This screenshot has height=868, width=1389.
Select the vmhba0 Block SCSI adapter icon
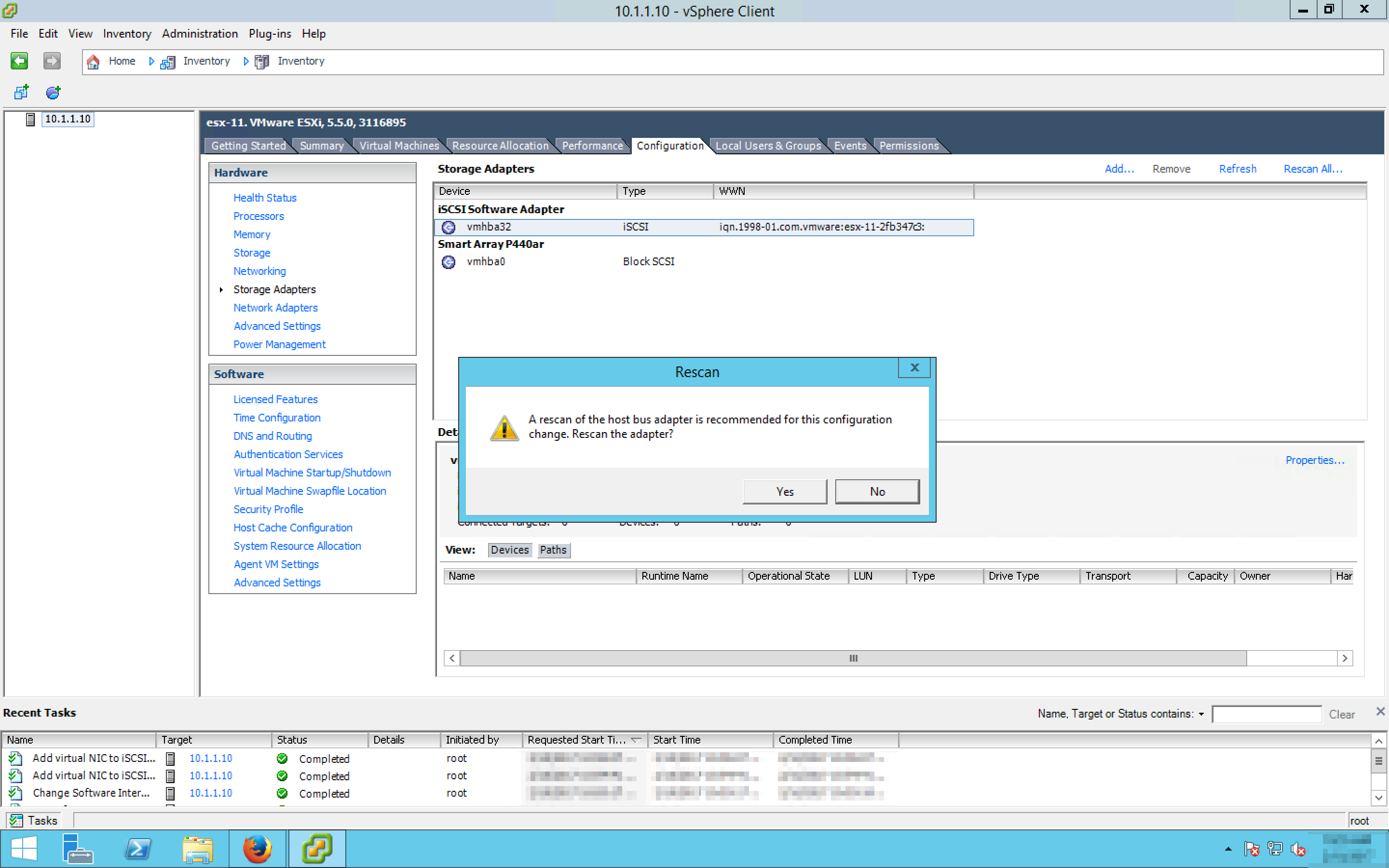[x=448, y=262]
